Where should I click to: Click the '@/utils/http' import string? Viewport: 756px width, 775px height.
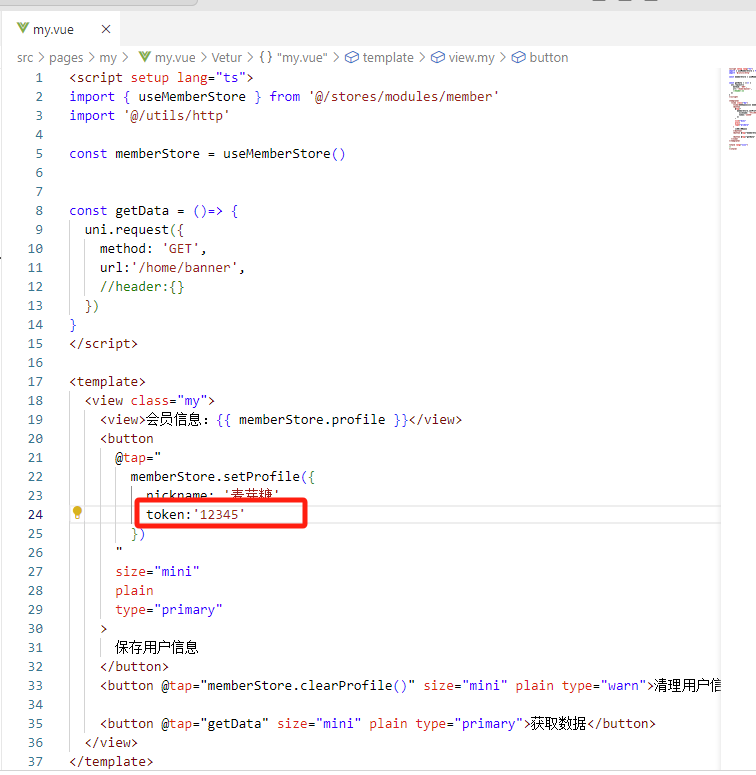176,116
